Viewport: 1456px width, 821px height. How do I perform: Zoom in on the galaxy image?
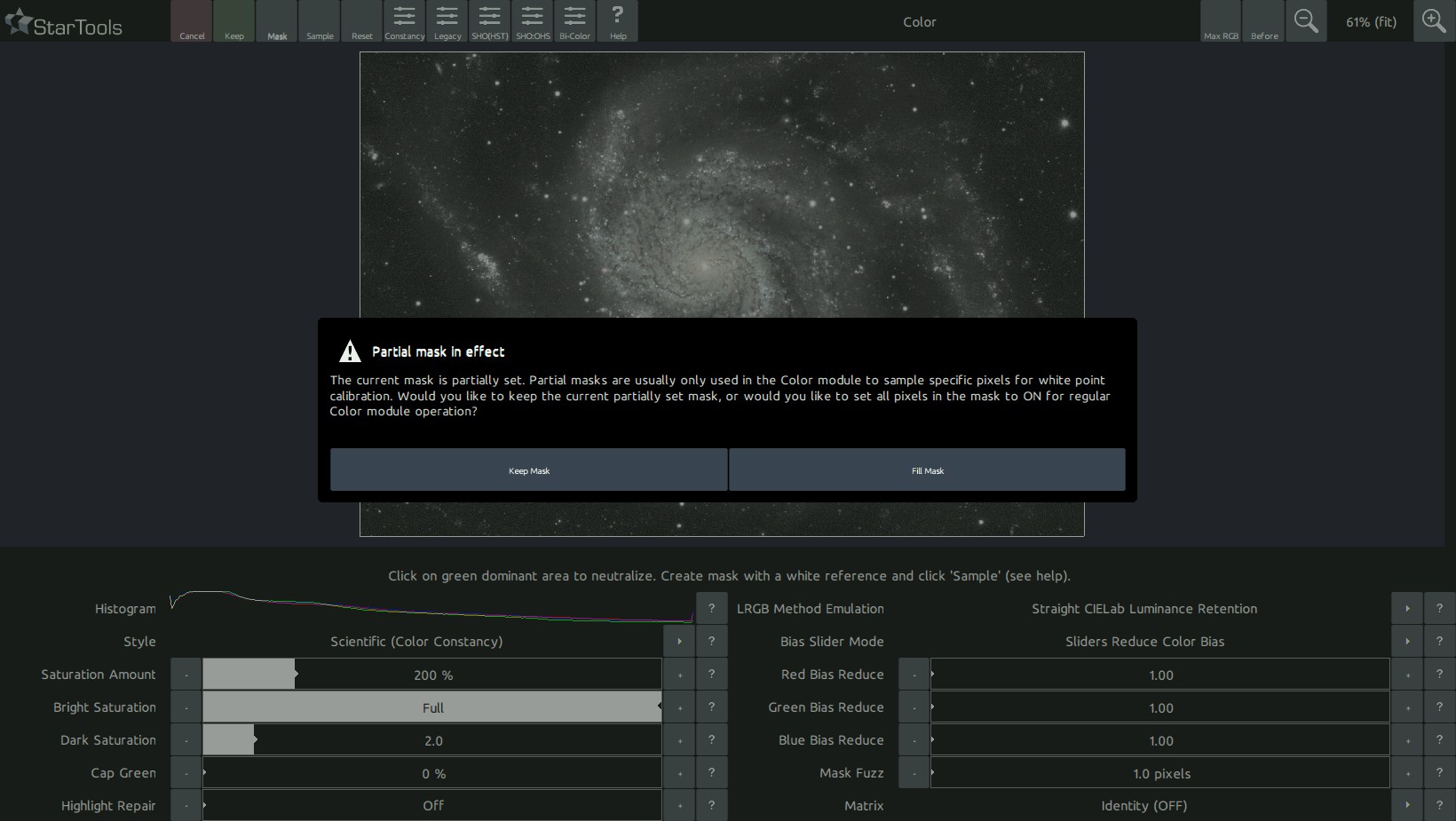click(x=1433, y=20)
